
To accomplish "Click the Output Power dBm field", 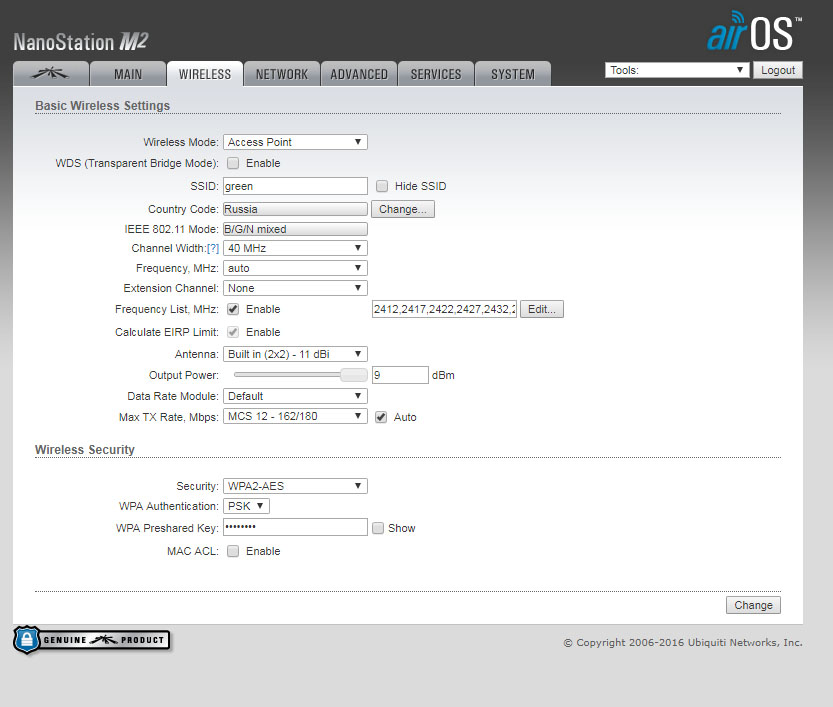I will pyautogui.click(x=400, y=375).
